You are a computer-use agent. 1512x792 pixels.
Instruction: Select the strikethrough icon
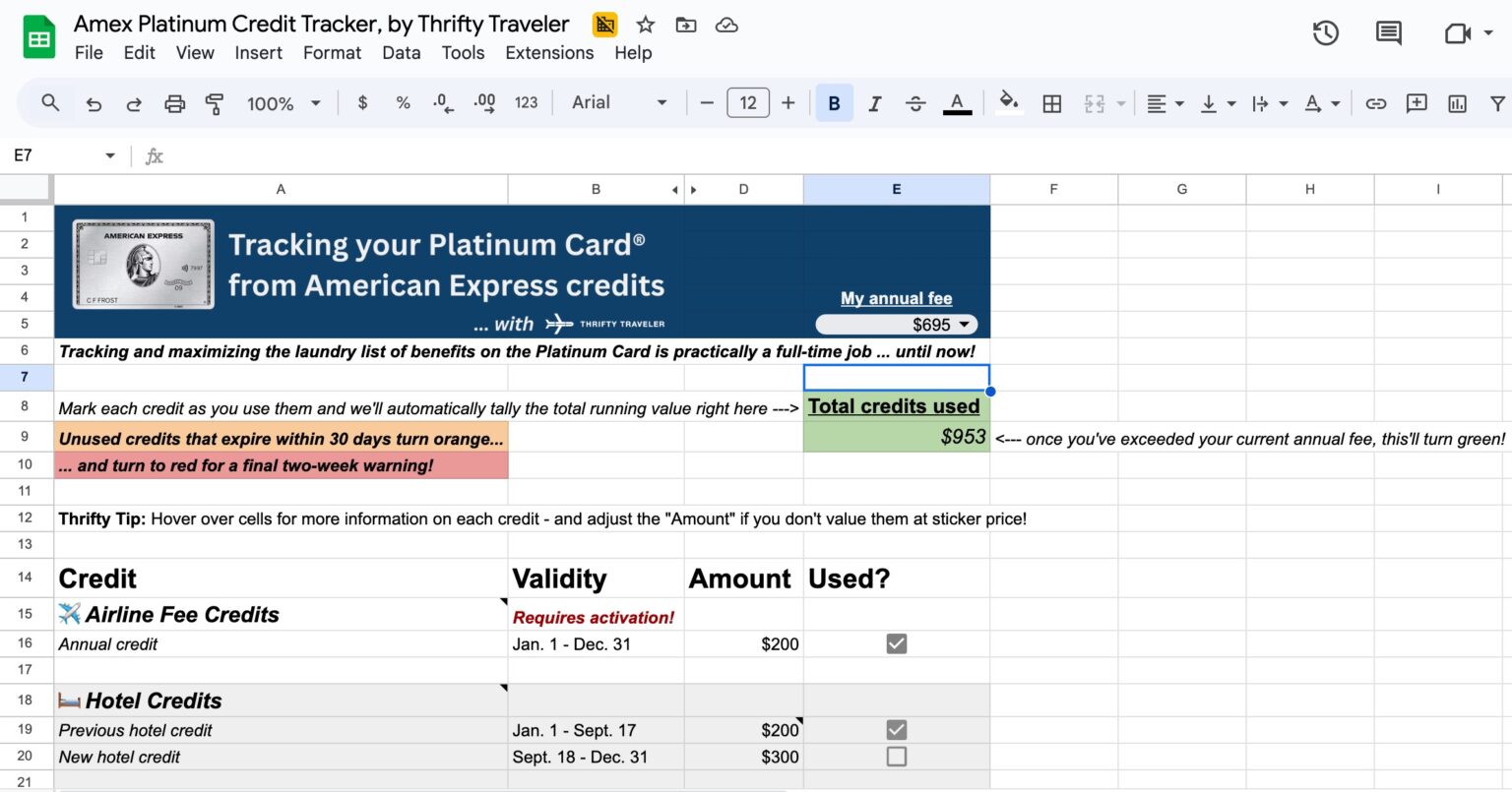(915, 102)
